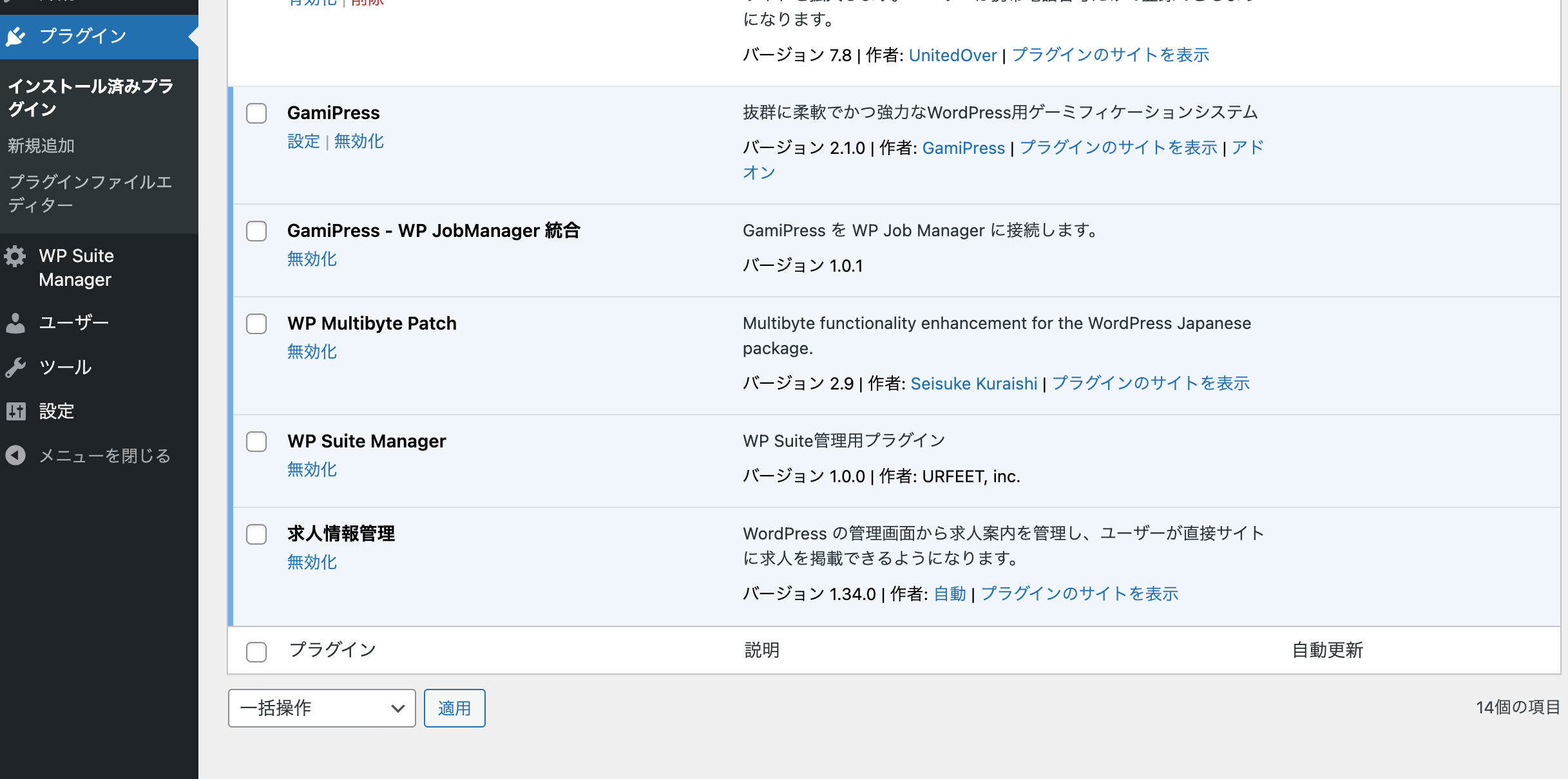
Task: Click the Tools wrench icon
Action: point(15,367)
